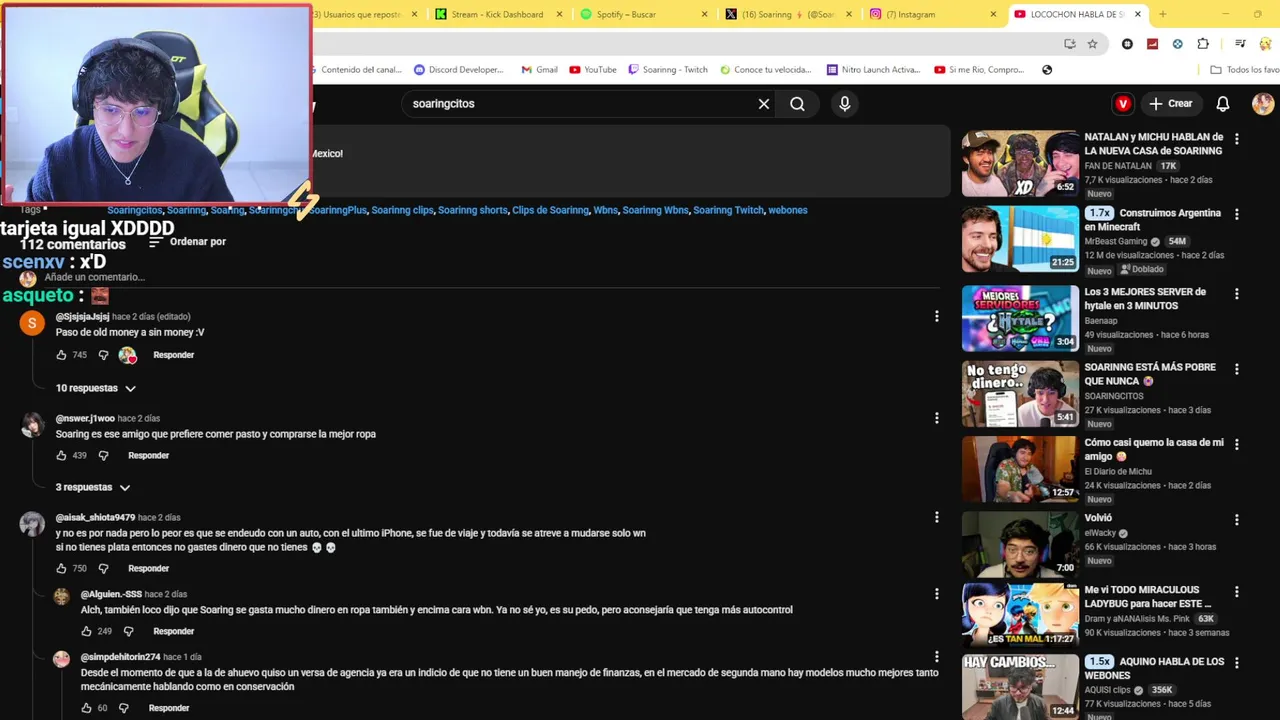This screenshot has height=720, width=1280.
Task: Like @Alguien.-SSS's reply with 249 likes
Action: pyautogui.click(x=86, y=632)
